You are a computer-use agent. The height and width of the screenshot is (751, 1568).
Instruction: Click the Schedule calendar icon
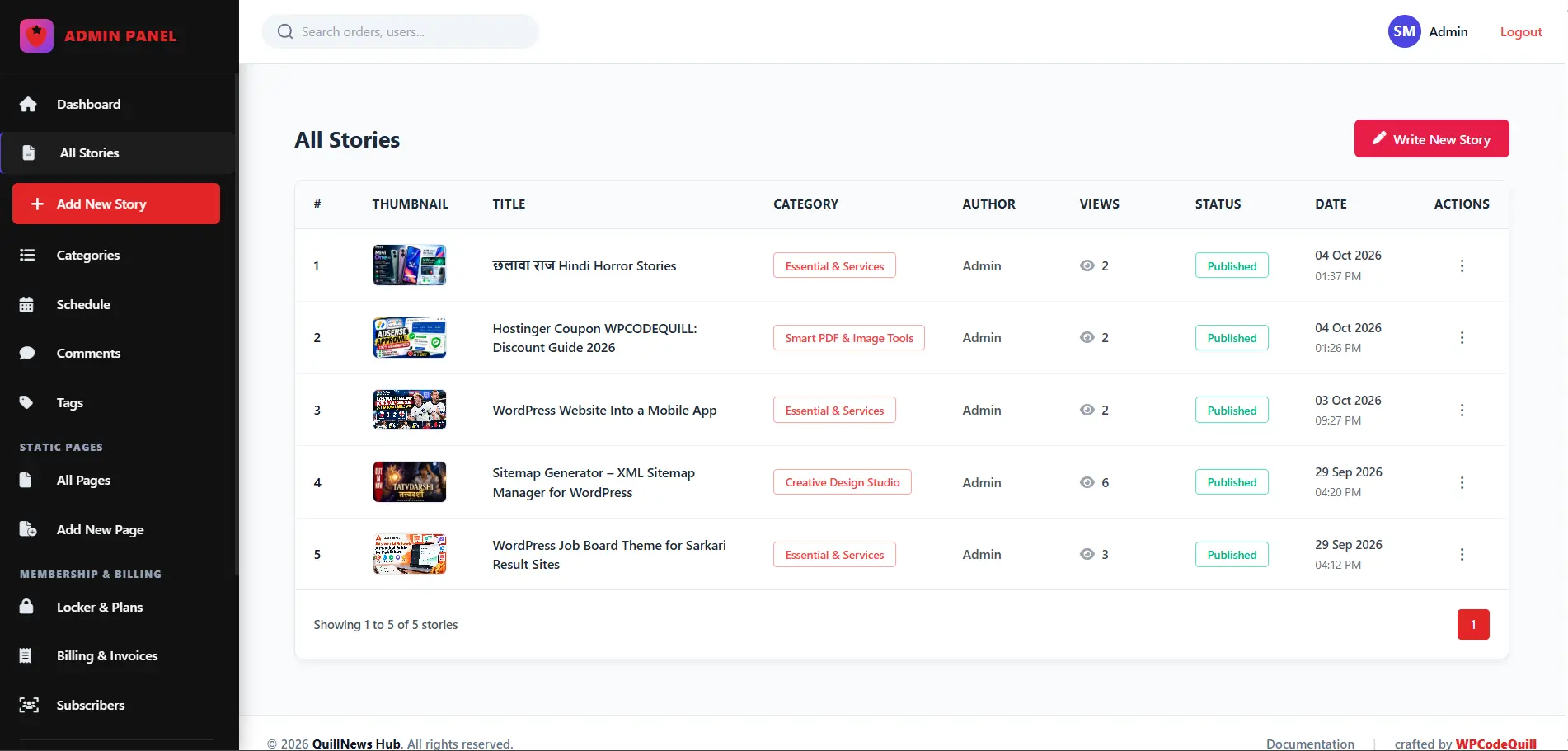coord(26,304)
